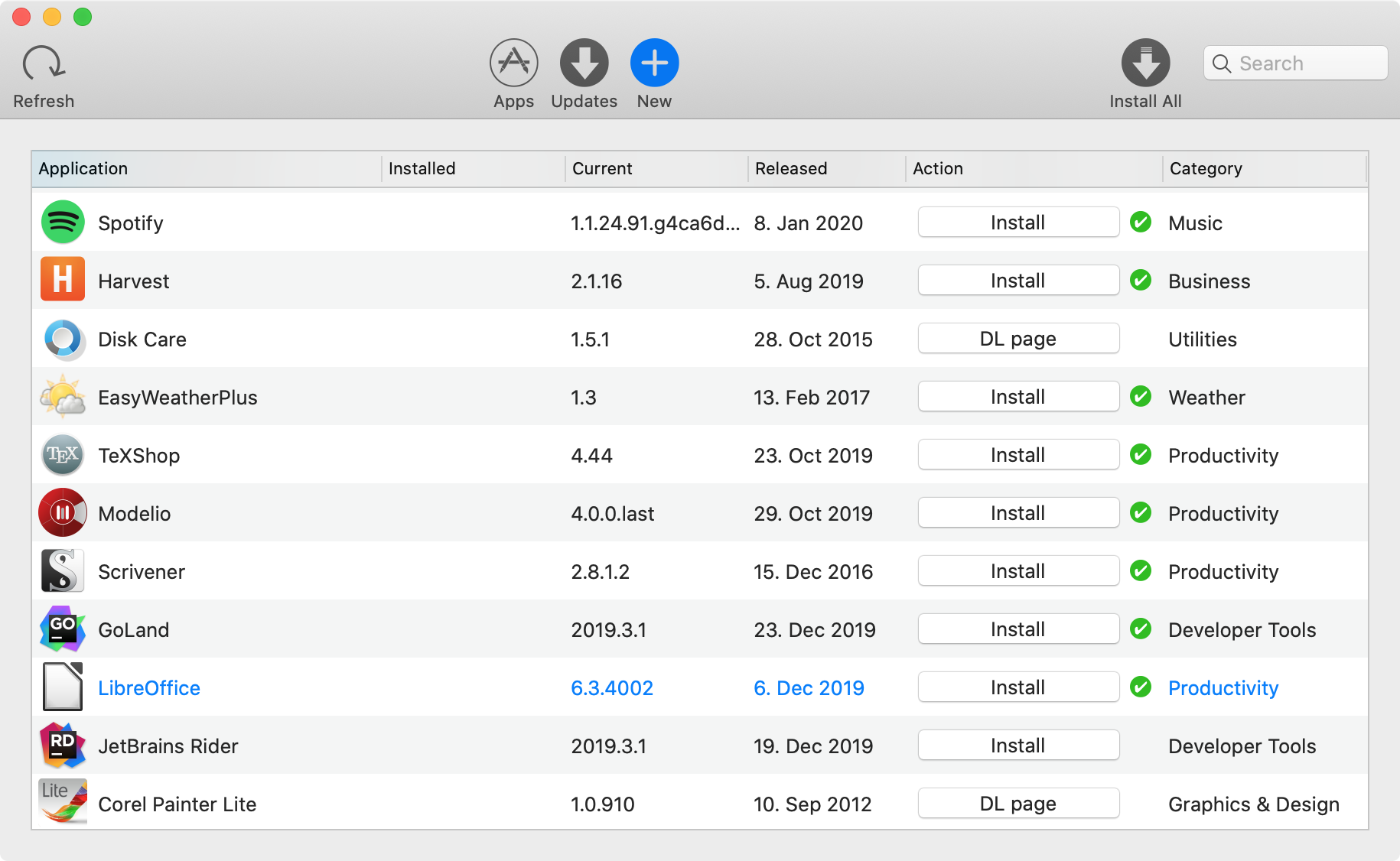Click the green checkmark for Modelio

1141,513
